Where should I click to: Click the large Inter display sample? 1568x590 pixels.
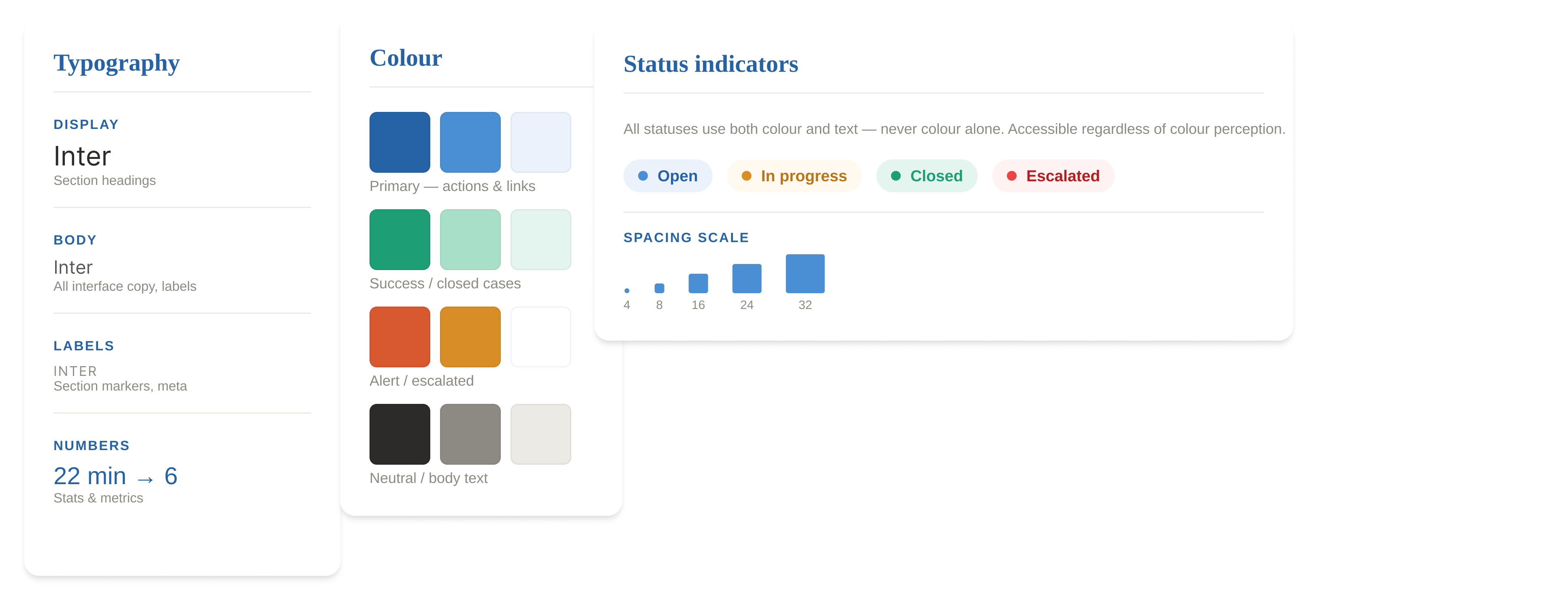pos(82,156)
